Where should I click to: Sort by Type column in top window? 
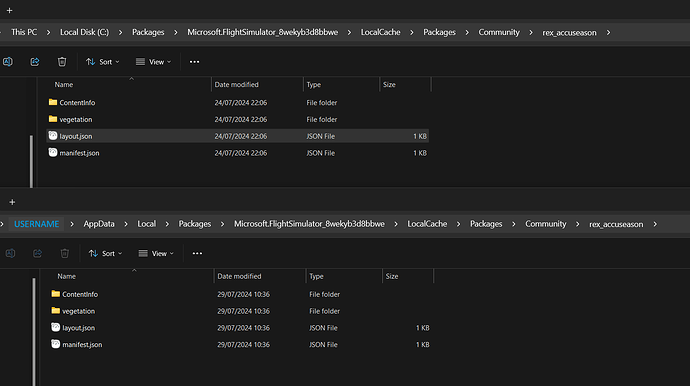tap(314, 85)
